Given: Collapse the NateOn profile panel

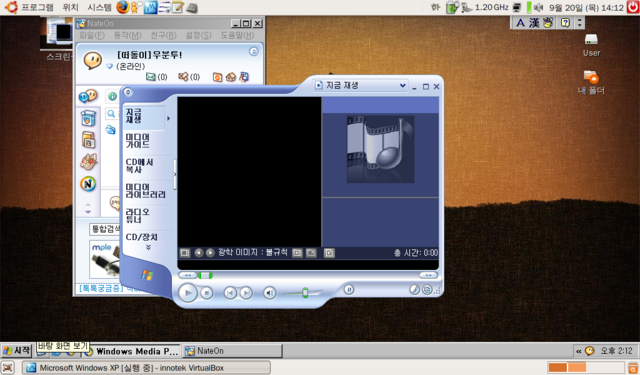Looking at the screenshot, I should tap(254, 51).
